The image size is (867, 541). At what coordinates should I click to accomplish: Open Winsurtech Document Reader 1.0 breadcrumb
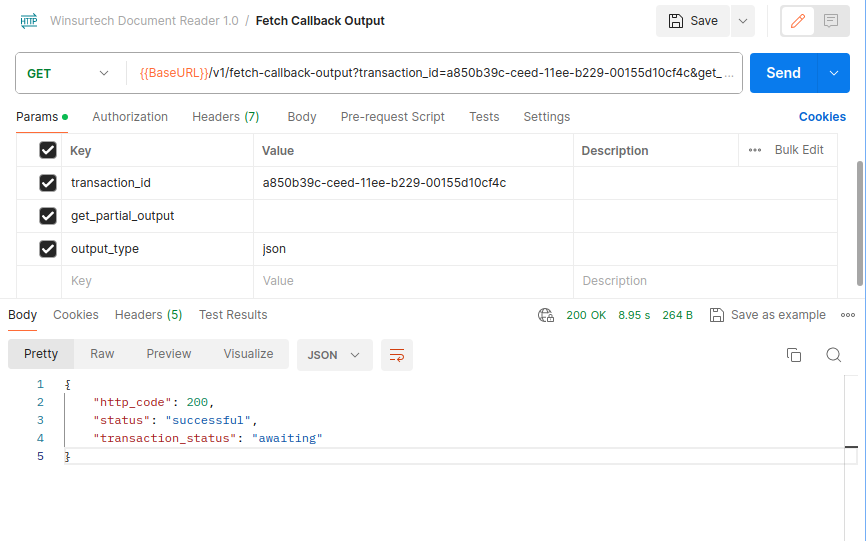click(144, 21)
